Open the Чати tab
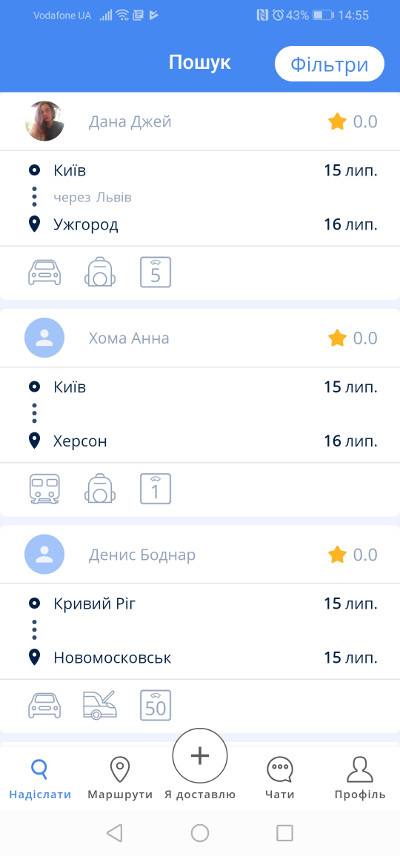The width and height of the screenshot is (400, 856). [x=279, y=778]
